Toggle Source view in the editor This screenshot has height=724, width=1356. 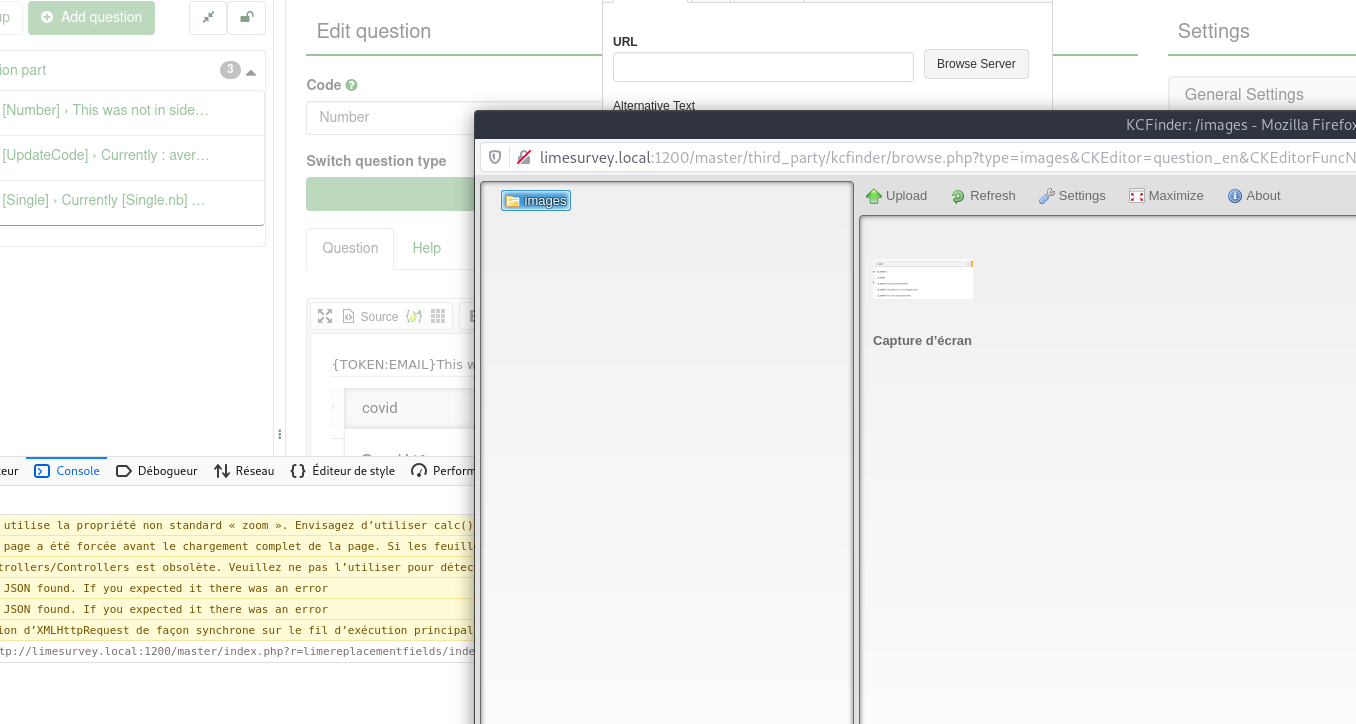coord(370,316)
